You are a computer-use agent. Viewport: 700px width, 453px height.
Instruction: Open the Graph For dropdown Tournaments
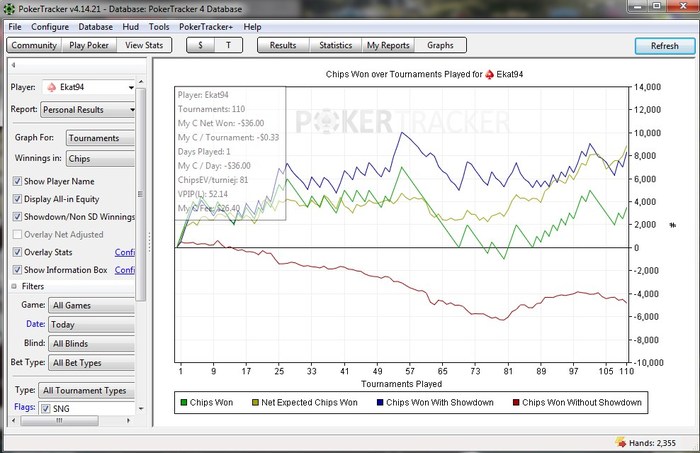click(100, 138)
